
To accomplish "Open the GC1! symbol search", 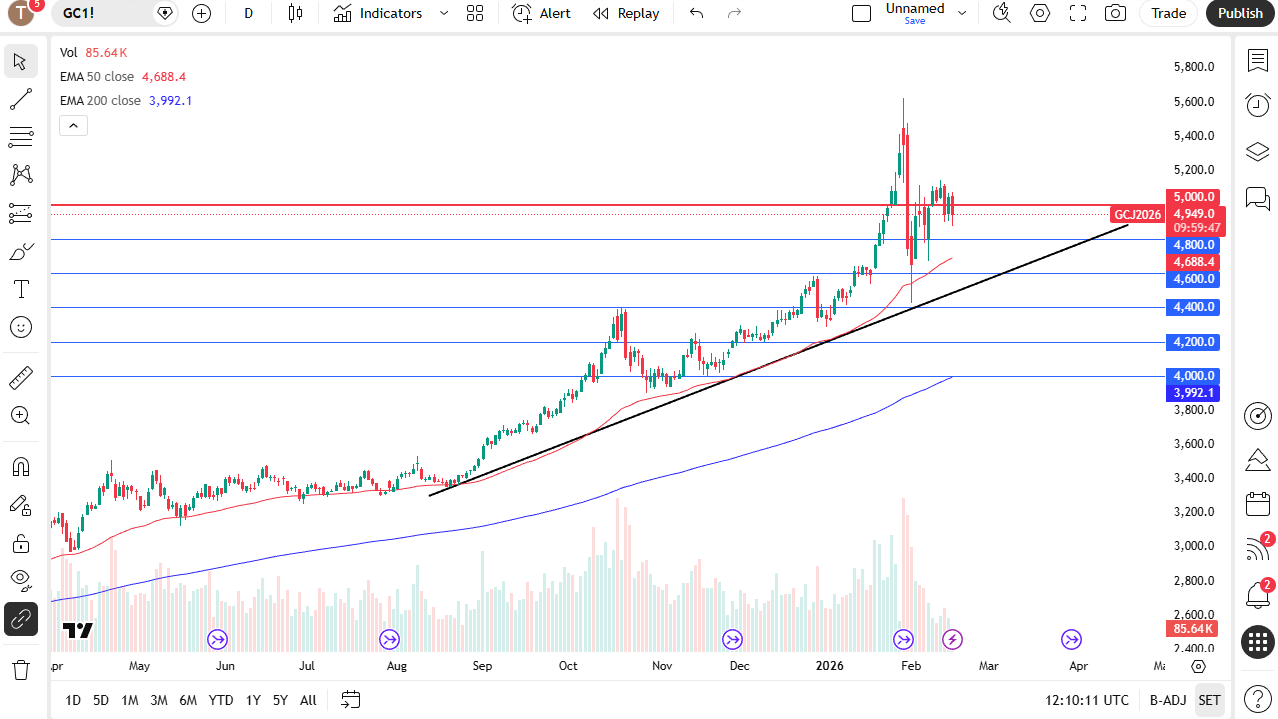I will [x=100, y=13].
